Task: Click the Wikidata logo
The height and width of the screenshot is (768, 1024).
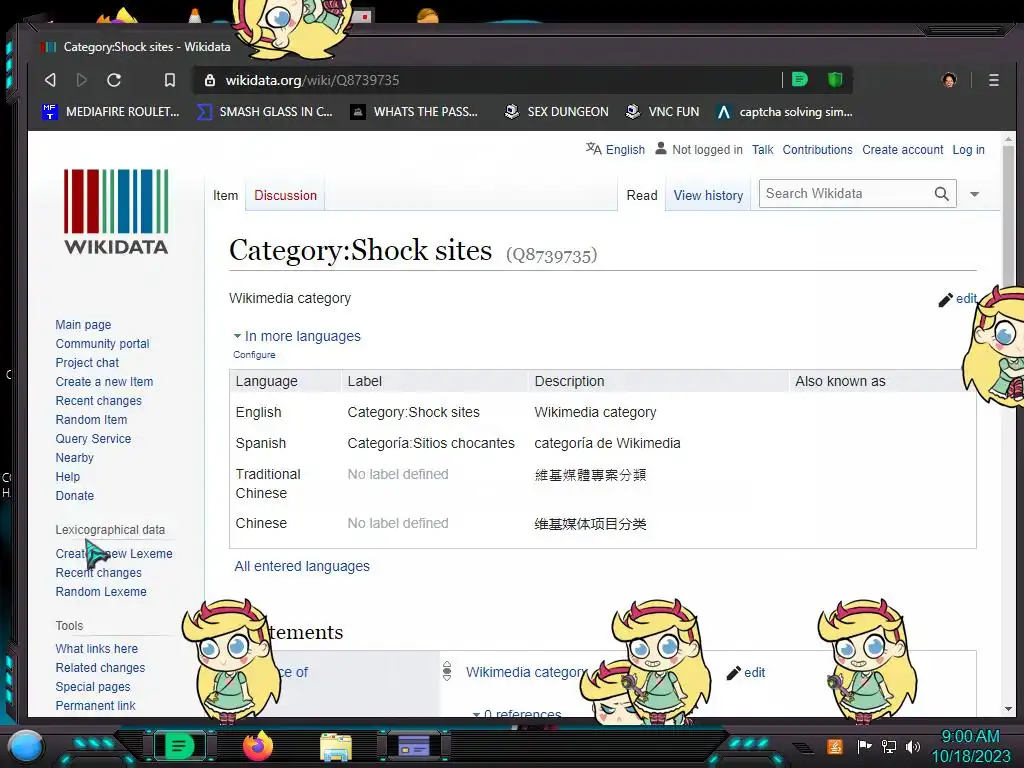Action: (x=116, y=212)
